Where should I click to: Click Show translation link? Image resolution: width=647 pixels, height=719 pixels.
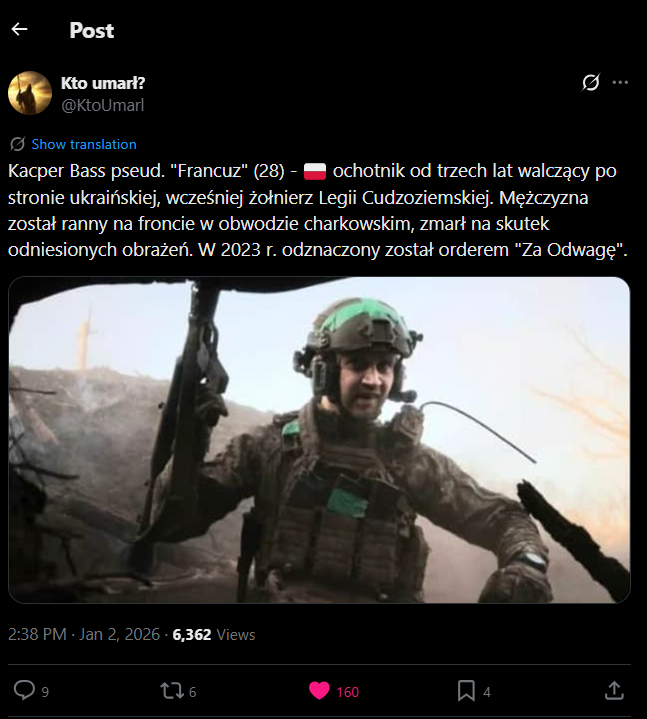(84, 144)
